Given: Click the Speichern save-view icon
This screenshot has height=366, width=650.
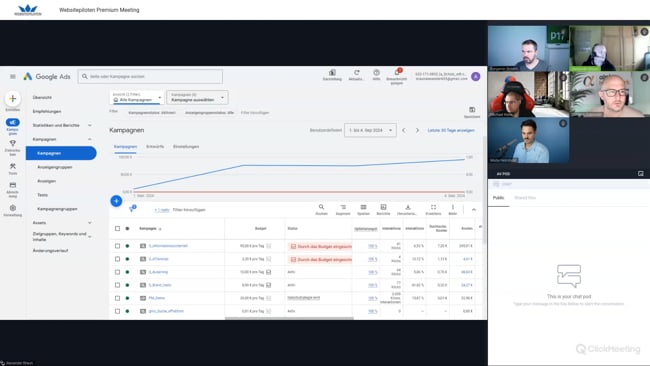Looking at the screenshot, I should pyautogui.click(x=472, y=110).
